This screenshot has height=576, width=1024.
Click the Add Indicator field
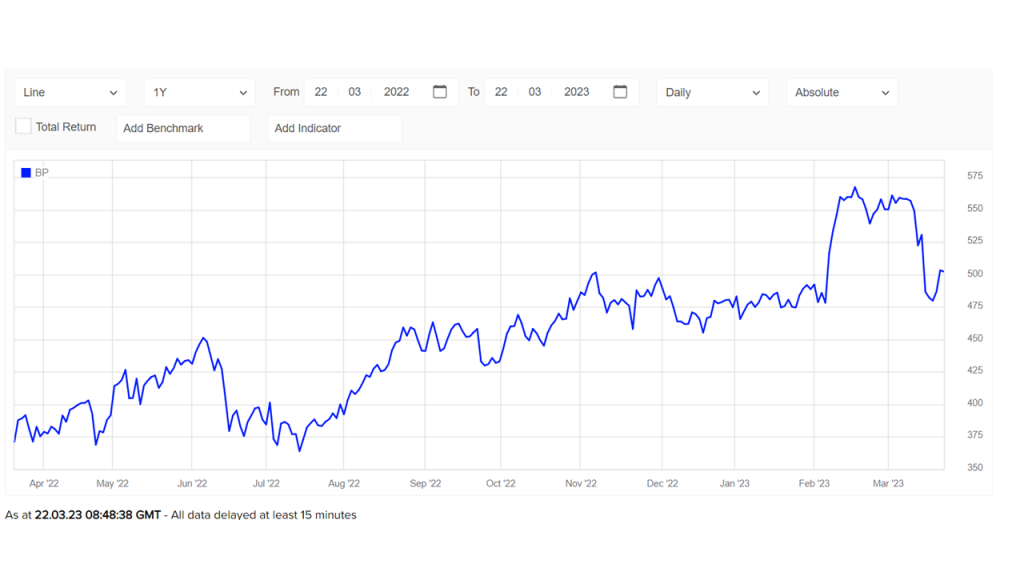pyautogui.click(x=335, y=128)
